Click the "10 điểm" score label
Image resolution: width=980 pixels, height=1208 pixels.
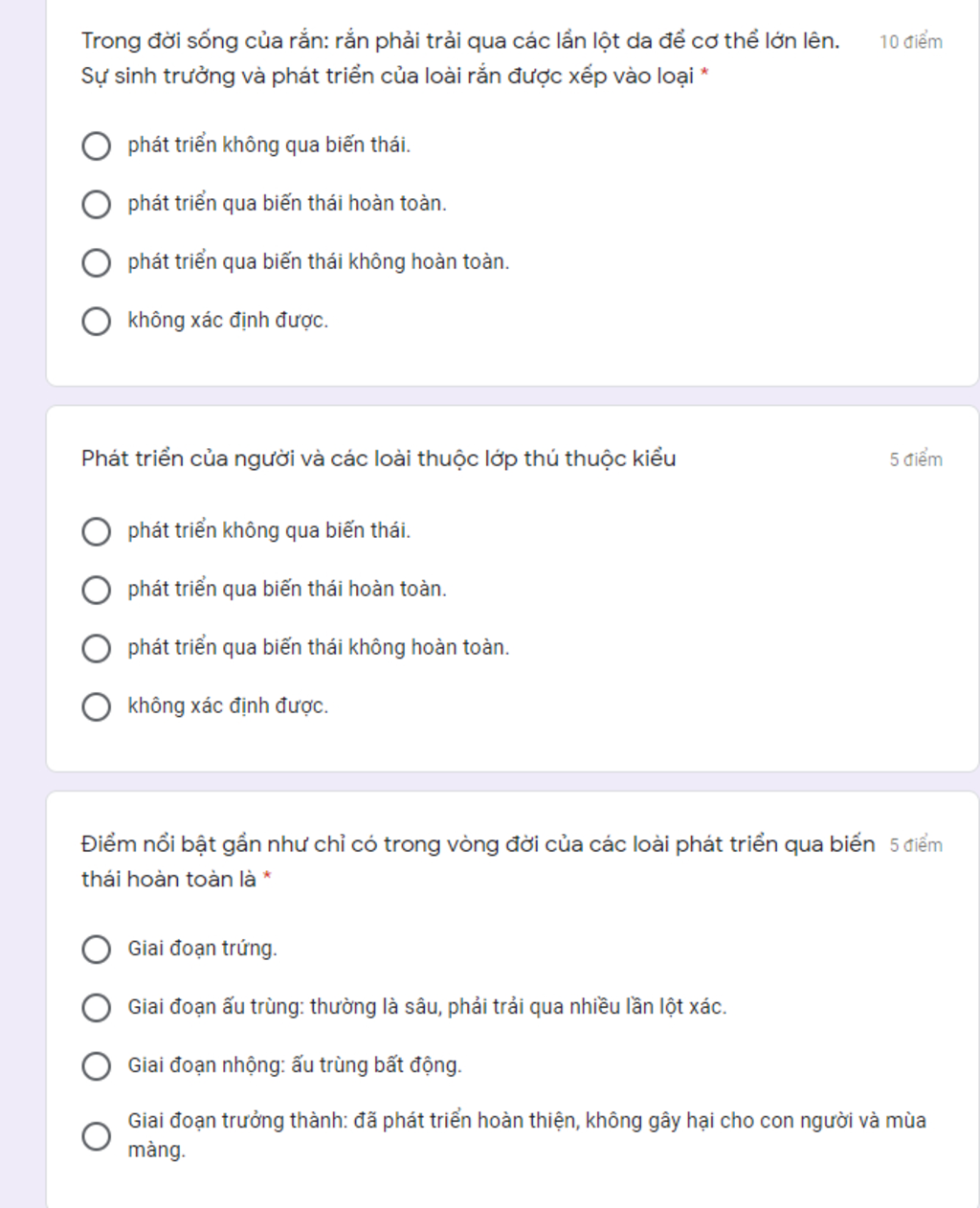click(x=910, y=42)
